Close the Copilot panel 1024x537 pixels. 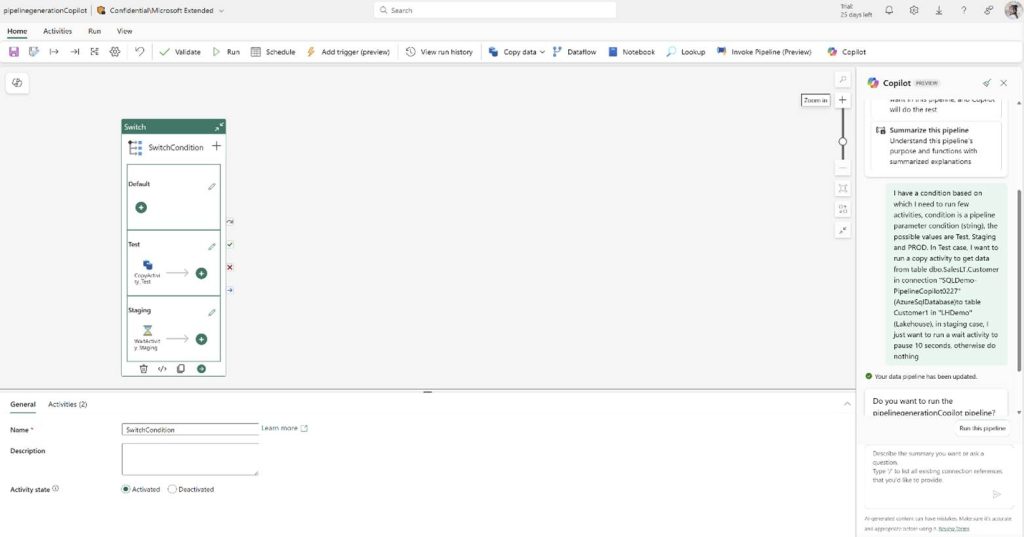point(1004,83)
